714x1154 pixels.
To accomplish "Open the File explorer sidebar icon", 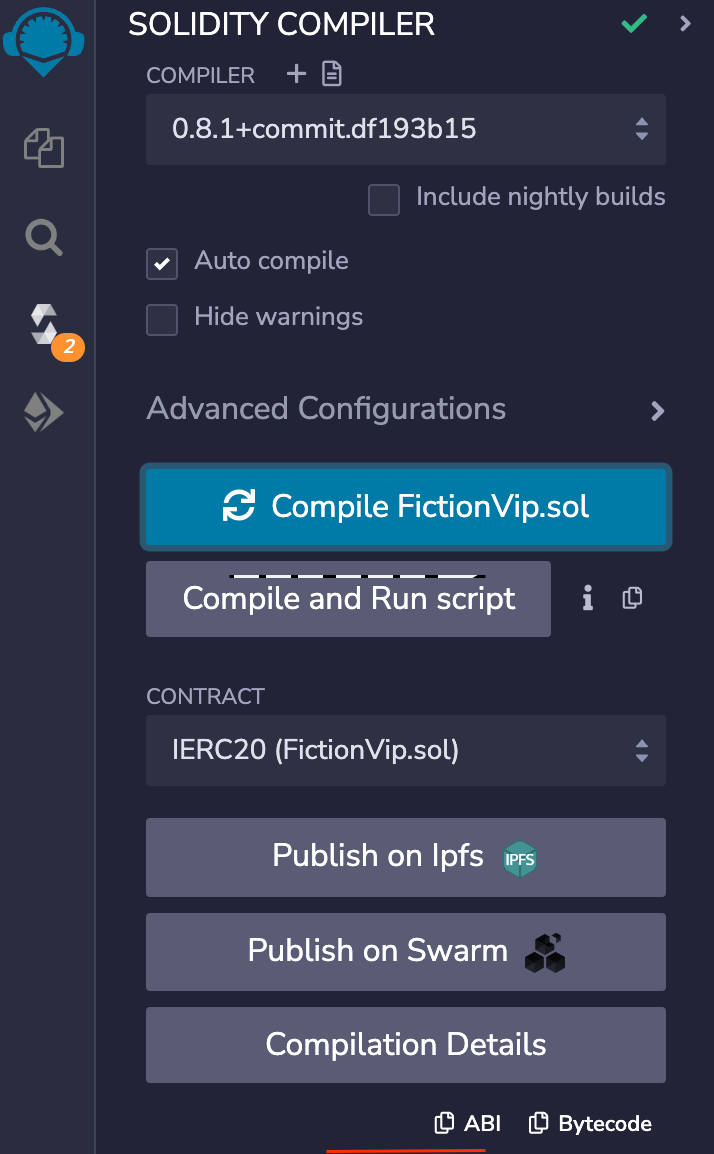I will coord(44,150).
